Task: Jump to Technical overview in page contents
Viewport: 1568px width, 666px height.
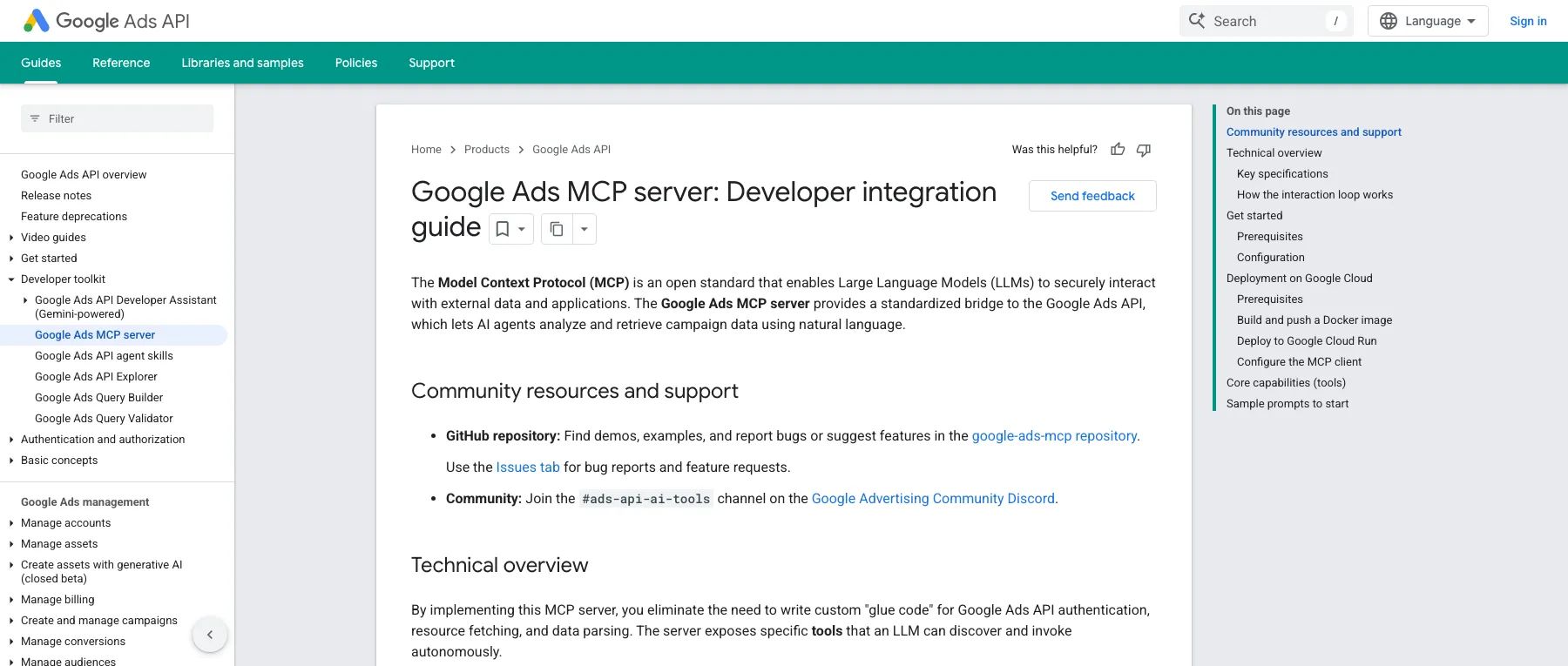Action: [x=1274, y=153]
